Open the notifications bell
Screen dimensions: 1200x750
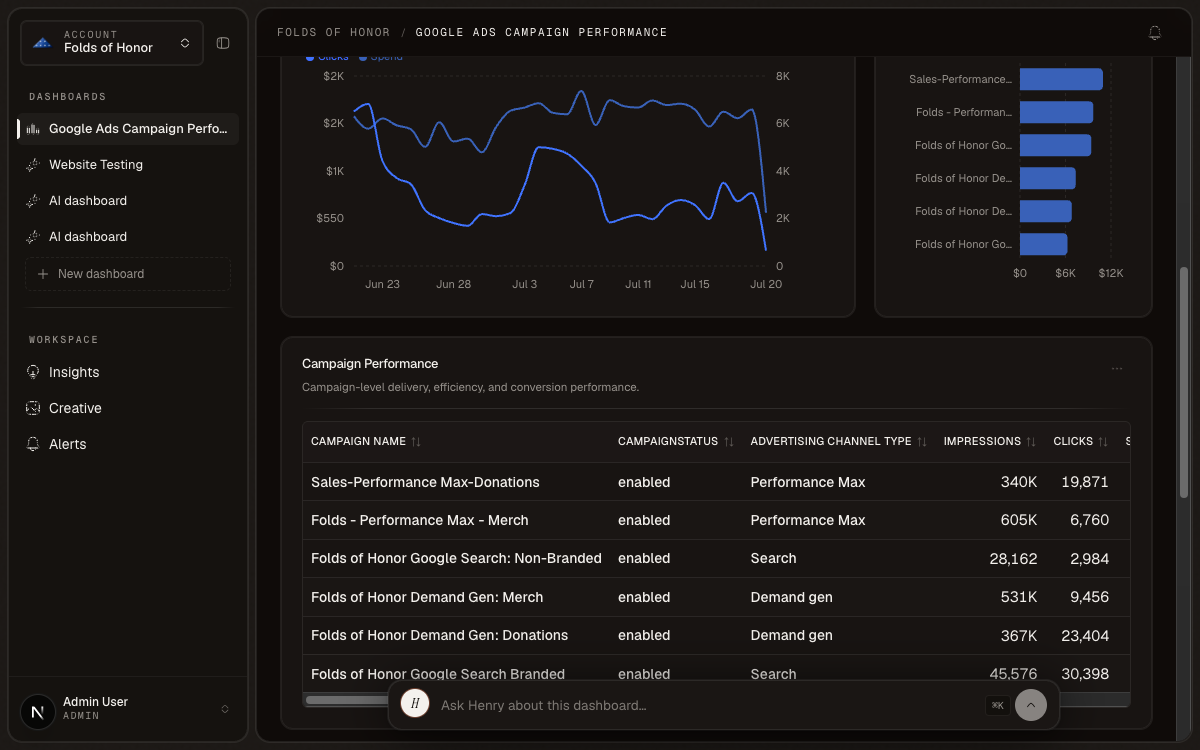[x=1155, y=33]
